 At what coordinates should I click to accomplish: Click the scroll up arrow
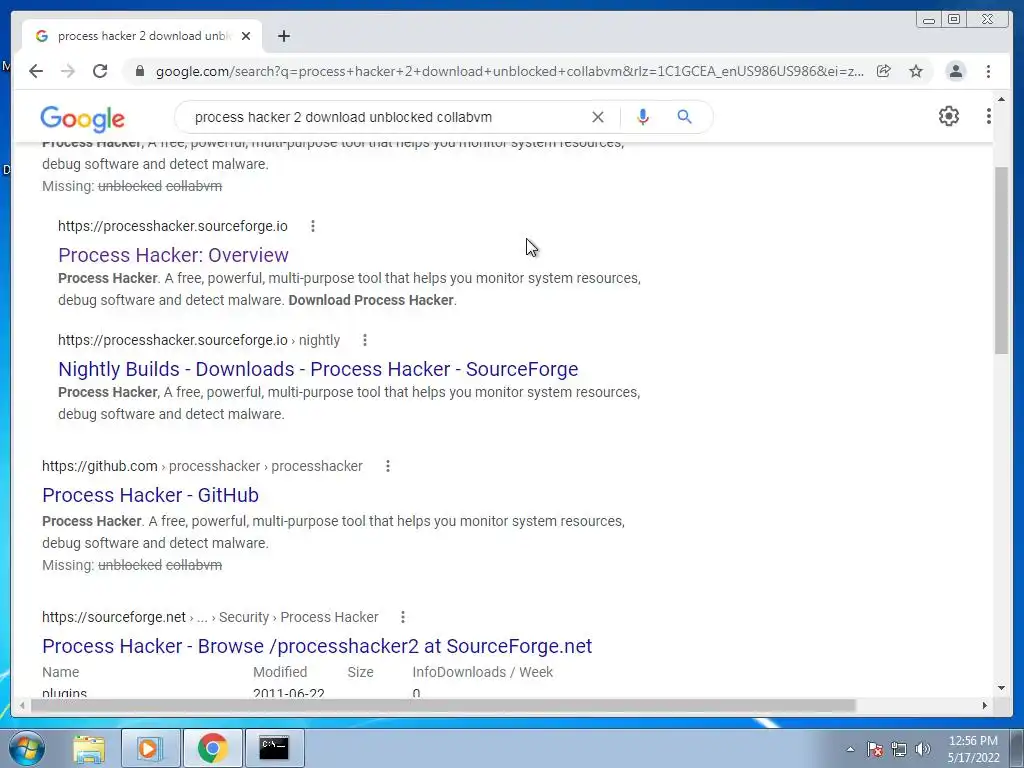pyautogui.click(x=1001, y=99)
